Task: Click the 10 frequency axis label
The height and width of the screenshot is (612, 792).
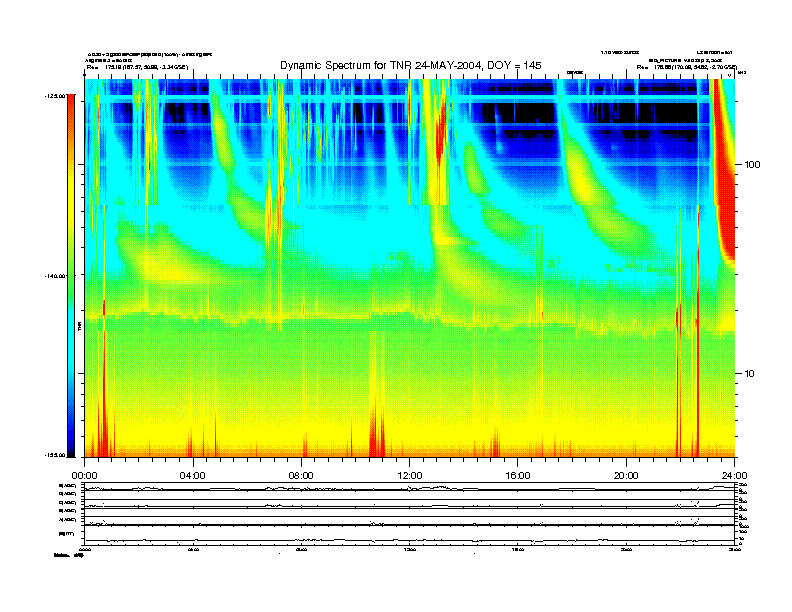Action: (x=750, y=374)
